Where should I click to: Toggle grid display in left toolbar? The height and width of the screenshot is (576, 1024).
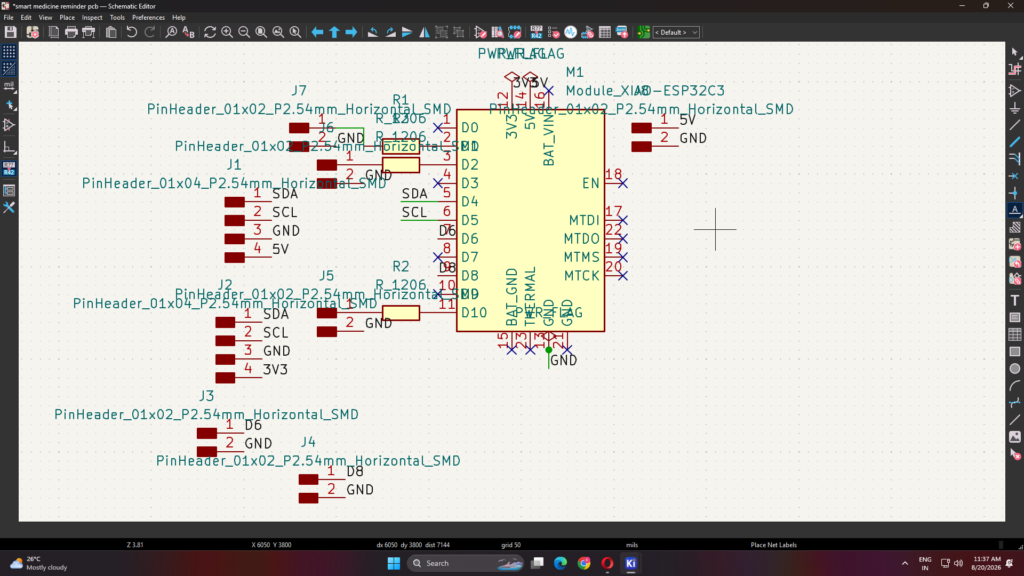click(9, 52)
